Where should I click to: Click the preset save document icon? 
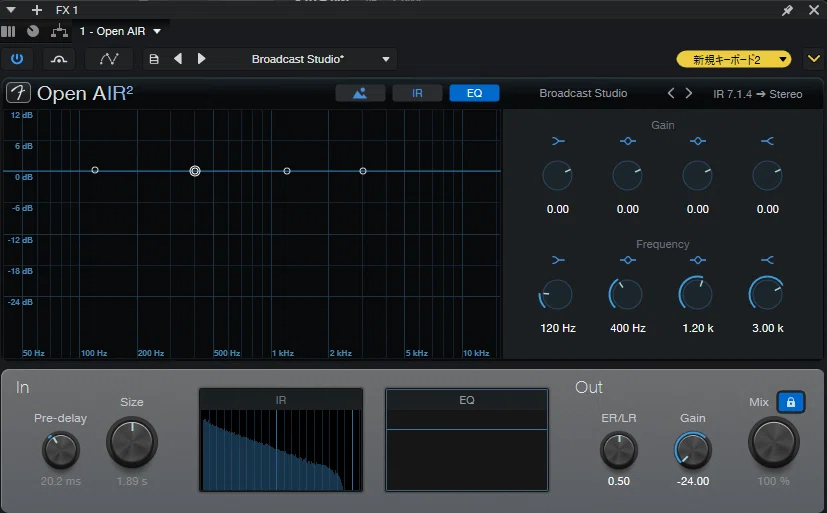point(153,59)
